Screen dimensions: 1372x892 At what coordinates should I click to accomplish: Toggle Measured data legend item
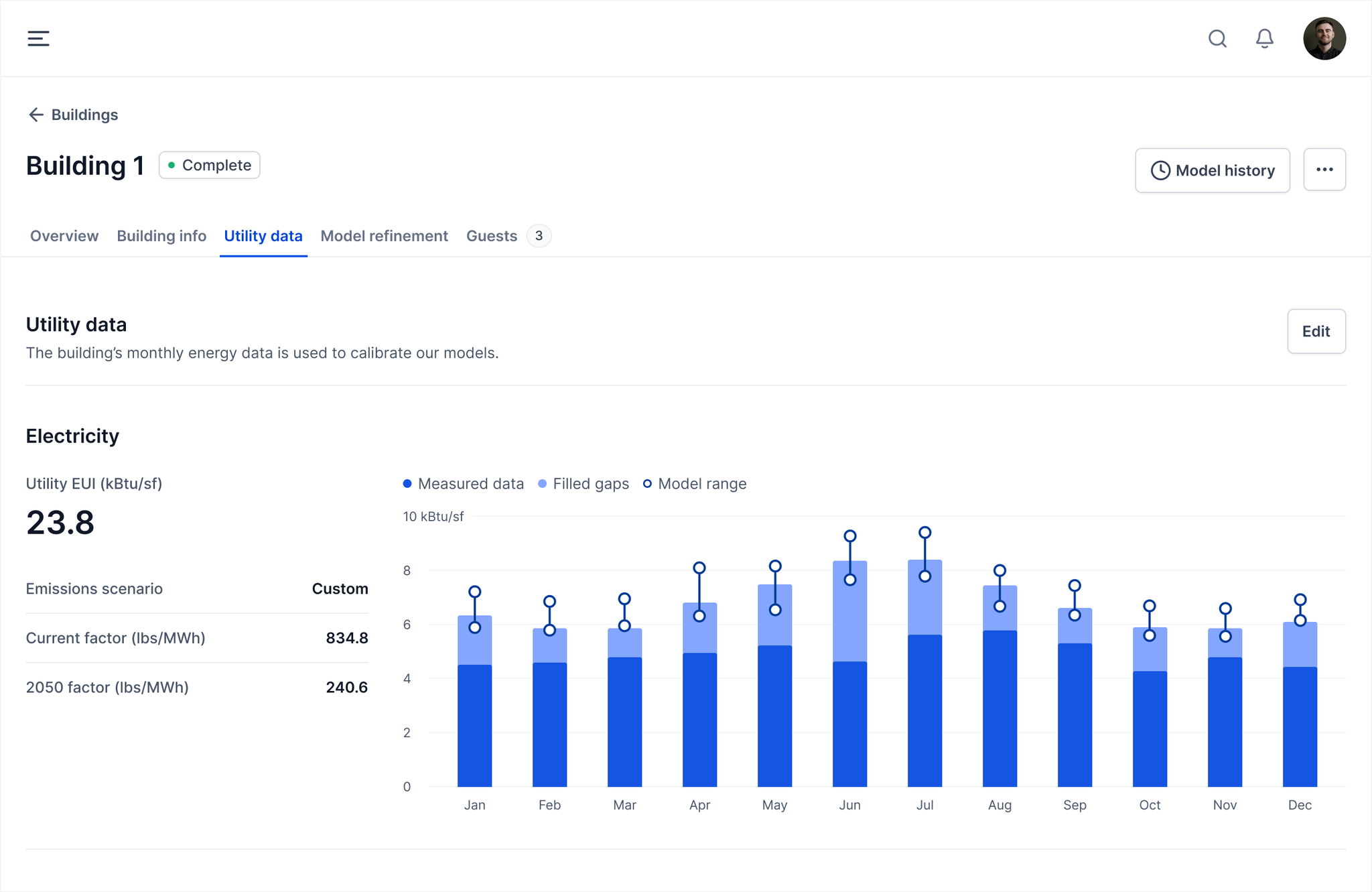click(464, 484)
